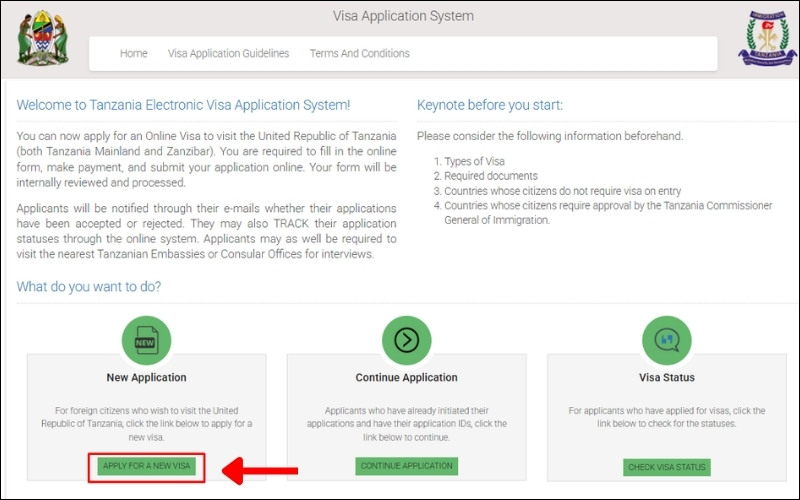The height and width of the screenshot is (500, 800).
Task: Click the Keynote before you start heading
Action: pyautogui.click(x=490, y=105)
